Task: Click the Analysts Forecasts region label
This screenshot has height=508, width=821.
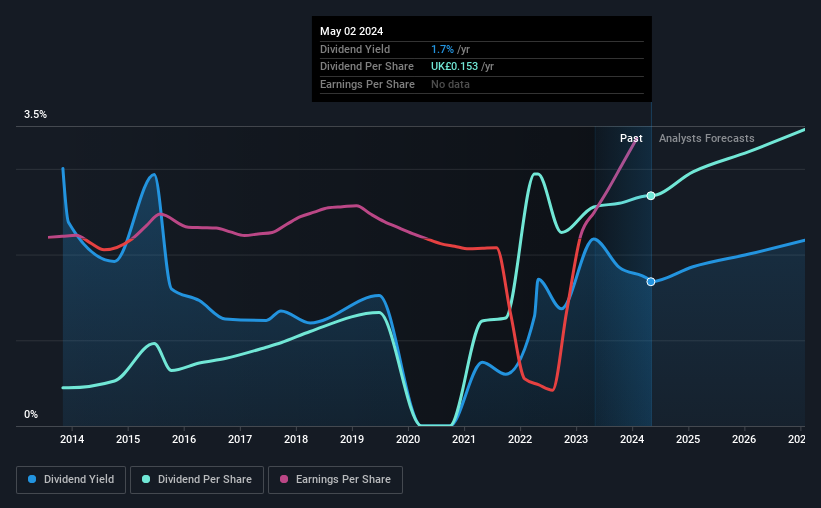Action: coord(706,138)
